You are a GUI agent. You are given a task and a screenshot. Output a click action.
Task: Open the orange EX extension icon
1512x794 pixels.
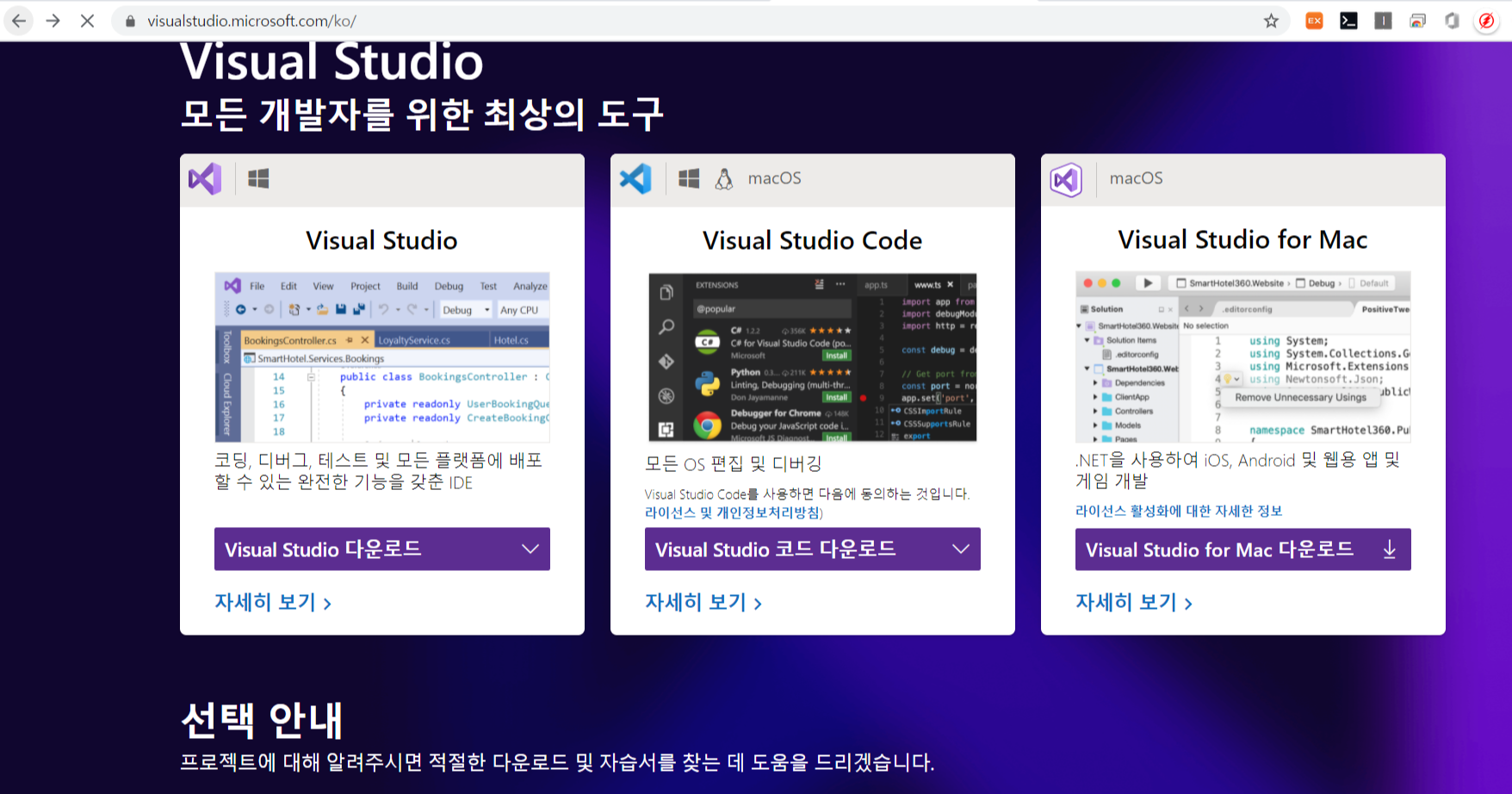[1314, 21]
